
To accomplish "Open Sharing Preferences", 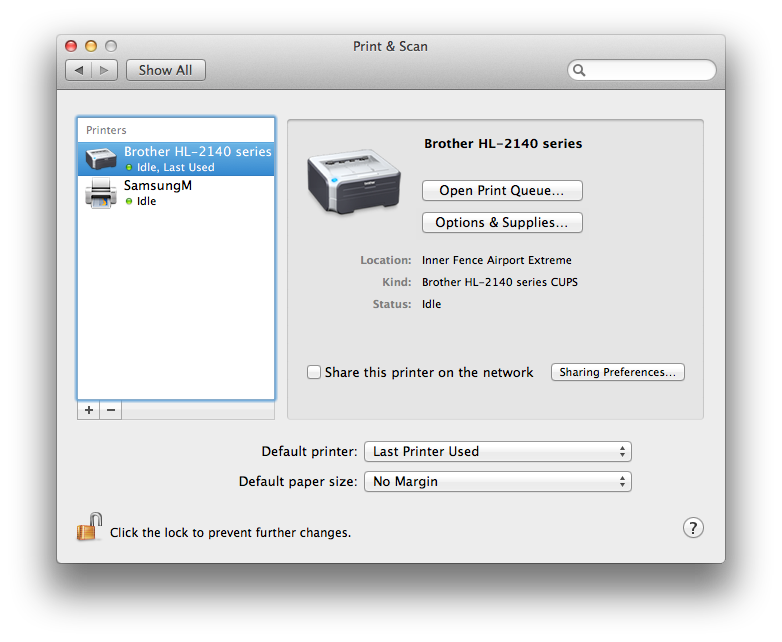I will click(617, 372).
